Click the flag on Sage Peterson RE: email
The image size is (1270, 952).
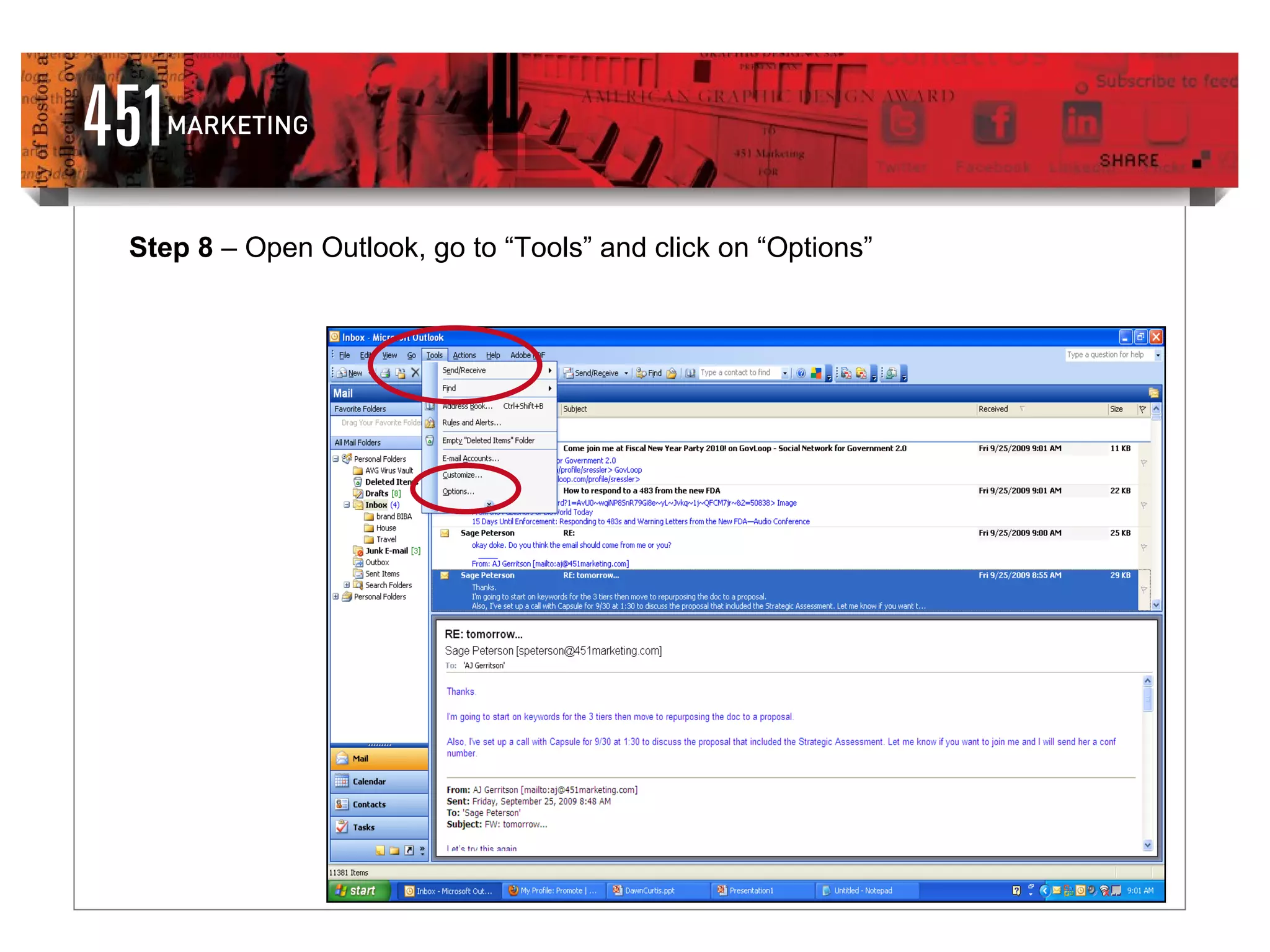(1144, 547)
